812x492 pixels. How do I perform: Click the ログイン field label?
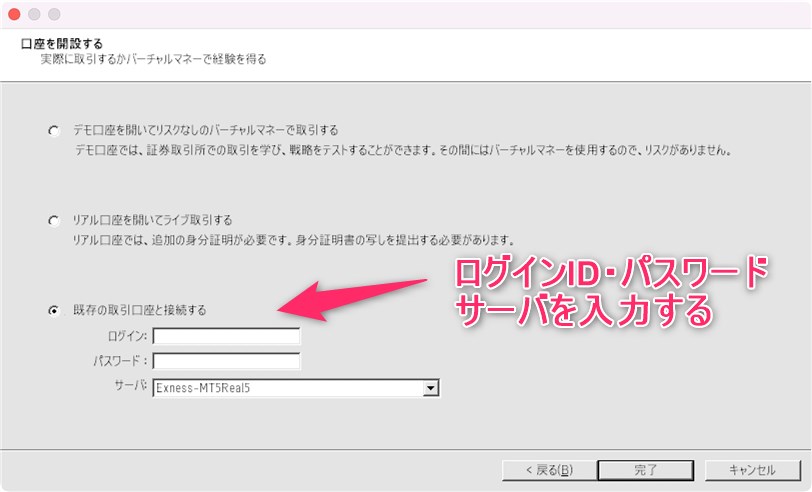pos(127,336)
